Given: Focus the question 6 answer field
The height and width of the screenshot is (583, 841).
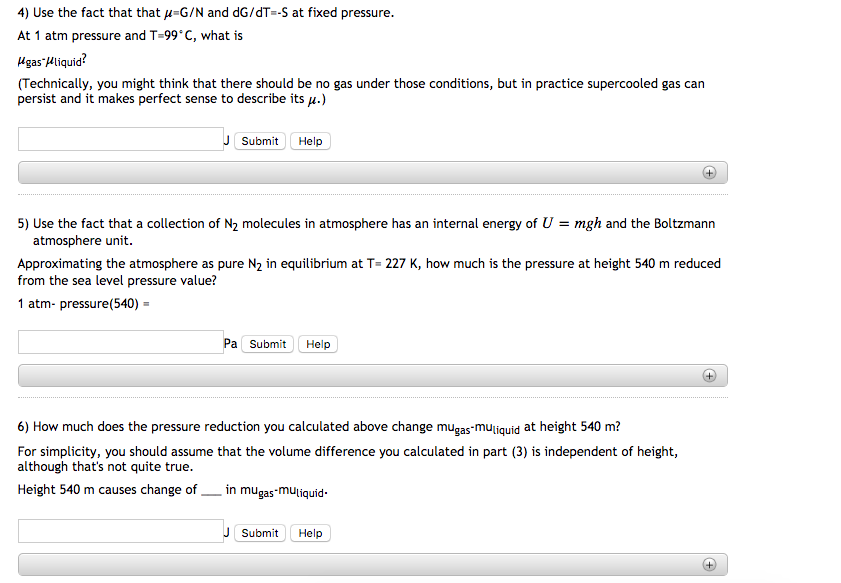Looking at the screenshot, I should tap(120, 532).
